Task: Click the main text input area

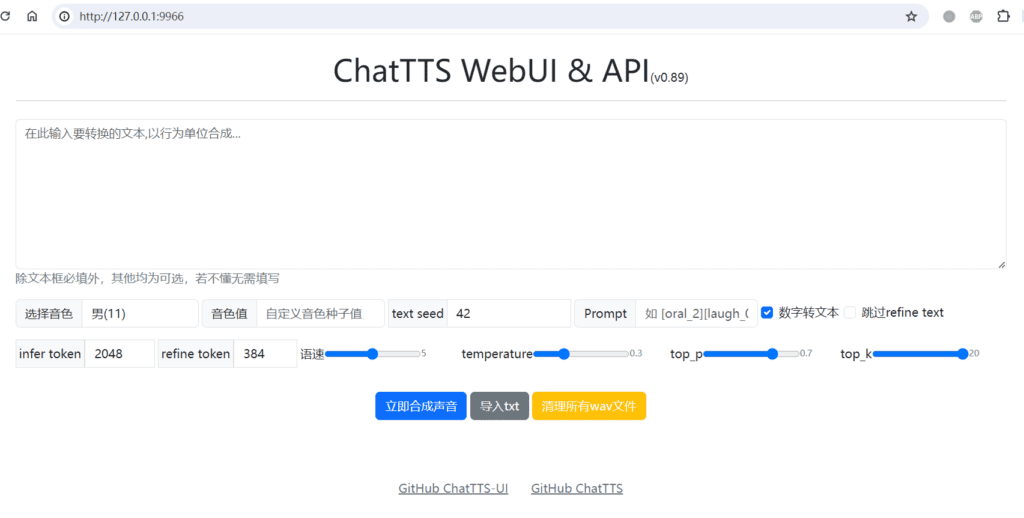Action: (x=510, y=194)
